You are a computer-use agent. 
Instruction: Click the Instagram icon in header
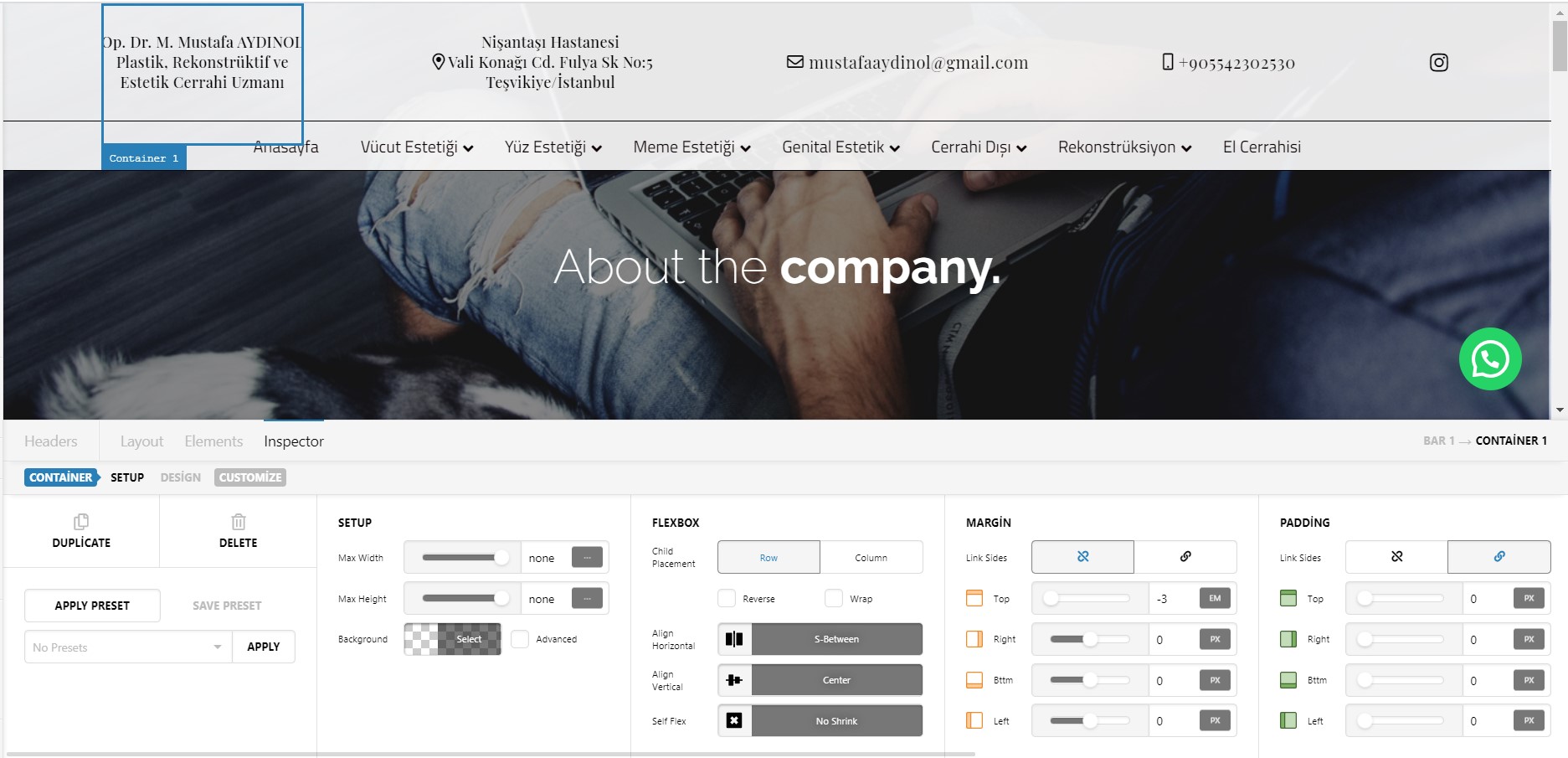[x=1438, y=63]
